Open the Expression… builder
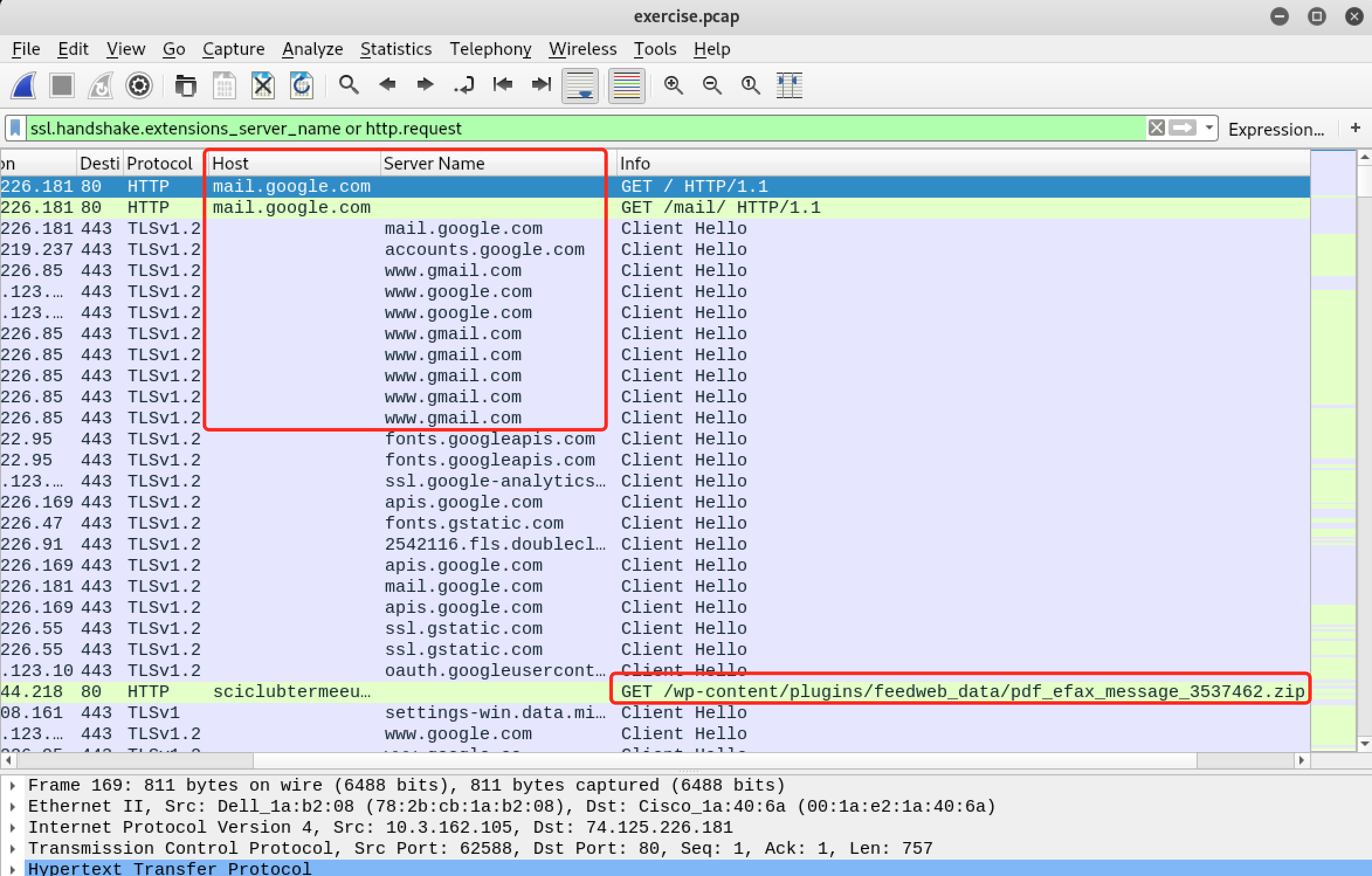 (1277, 129)
